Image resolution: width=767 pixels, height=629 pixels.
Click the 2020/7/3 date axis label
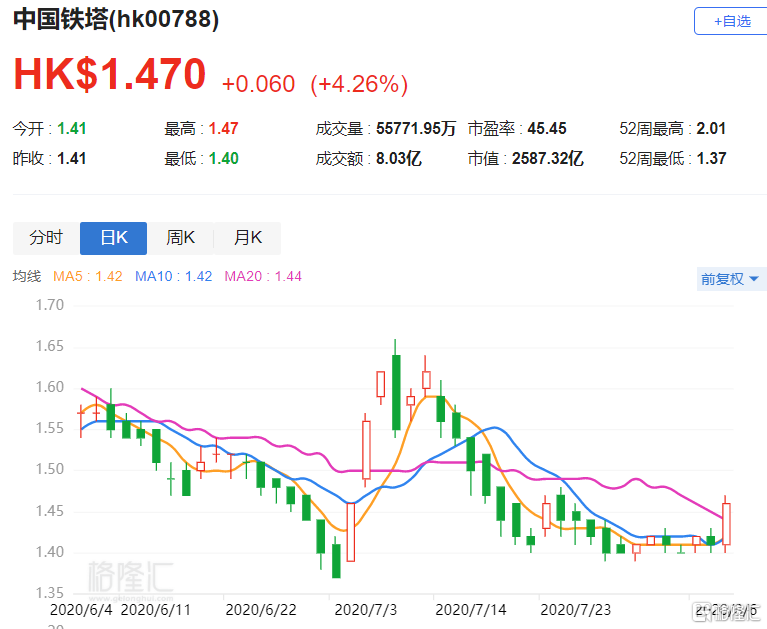pos(366,608)
